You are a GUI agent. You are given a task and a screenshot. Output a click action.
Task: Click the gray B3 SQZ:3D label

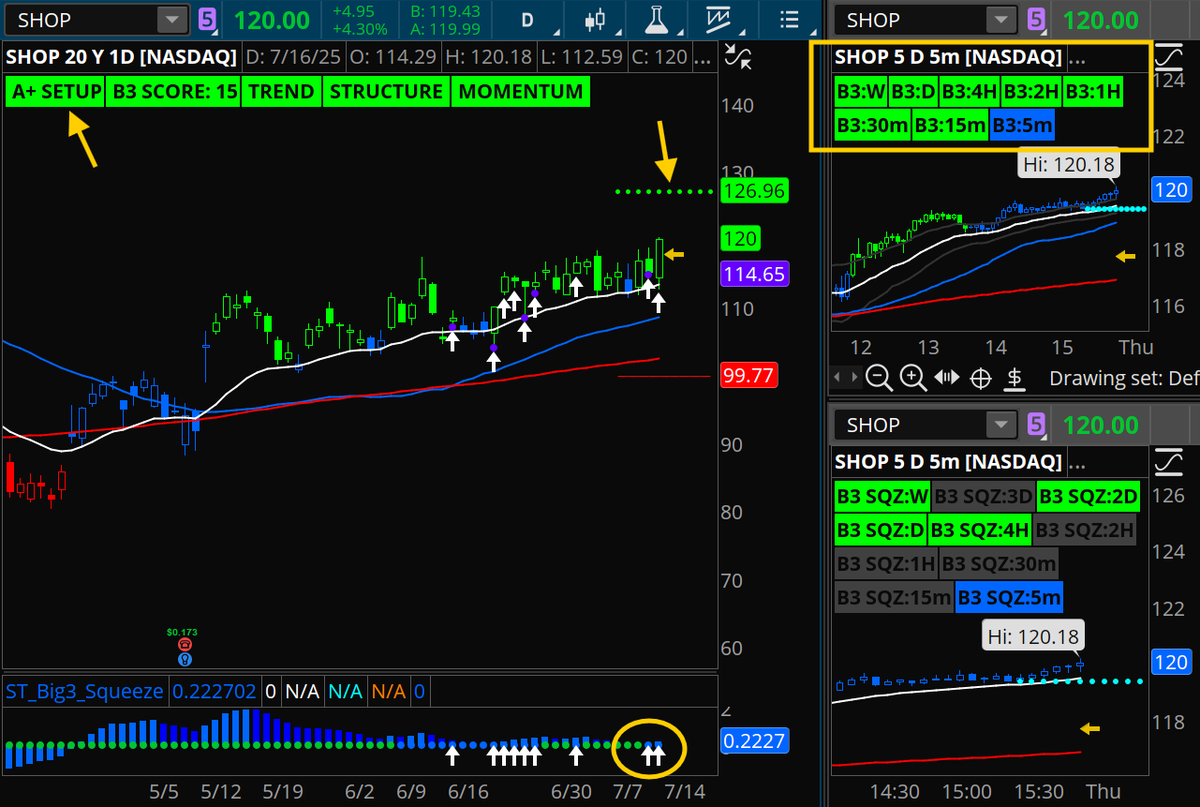(x=983, y=495)
